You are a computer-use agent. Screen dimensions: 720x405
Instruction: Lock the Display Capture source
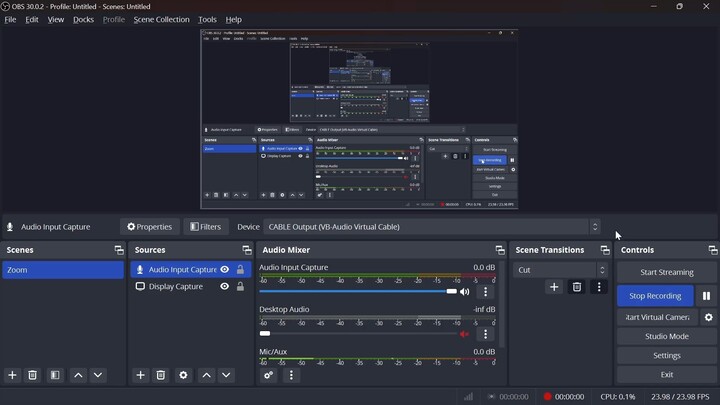click(x=240, y=287)
